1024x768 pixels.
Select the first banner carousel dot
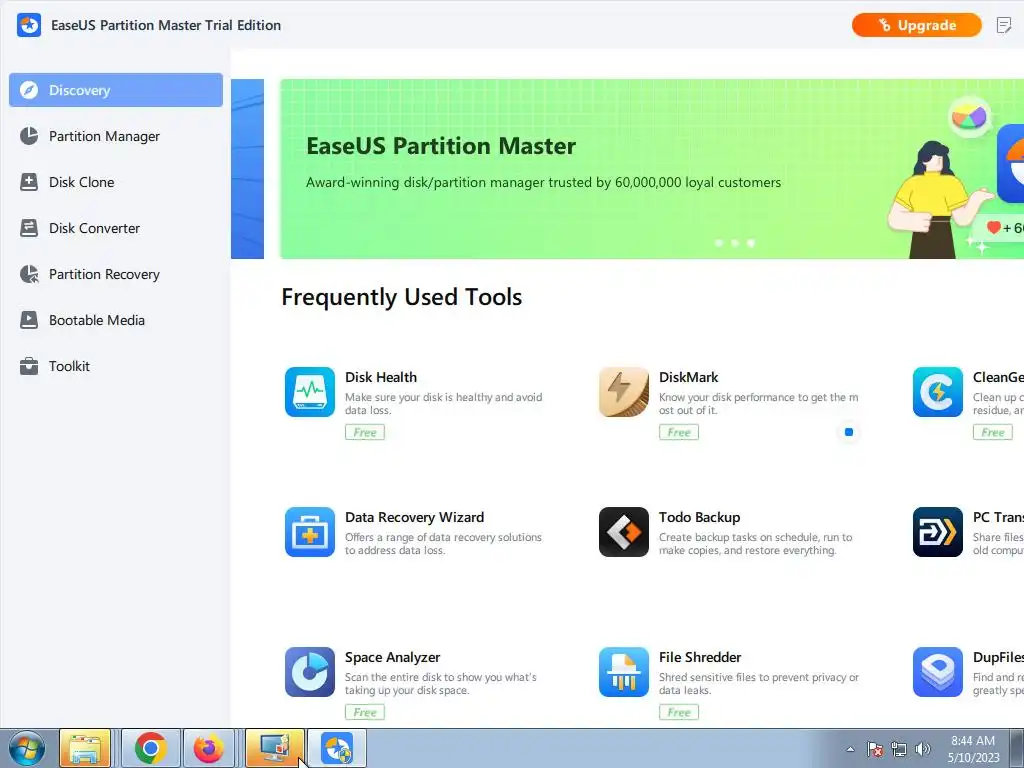[x=719, y=243]
